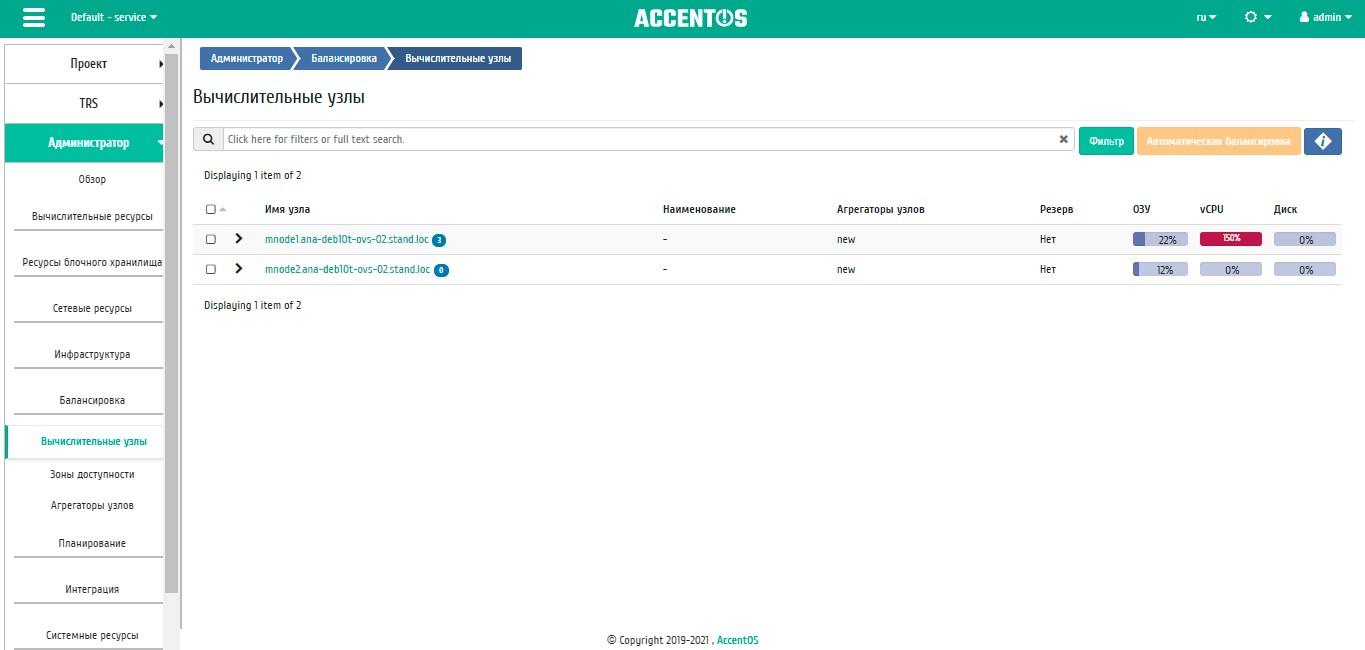Click into the filter search text field

pos(640,140)
